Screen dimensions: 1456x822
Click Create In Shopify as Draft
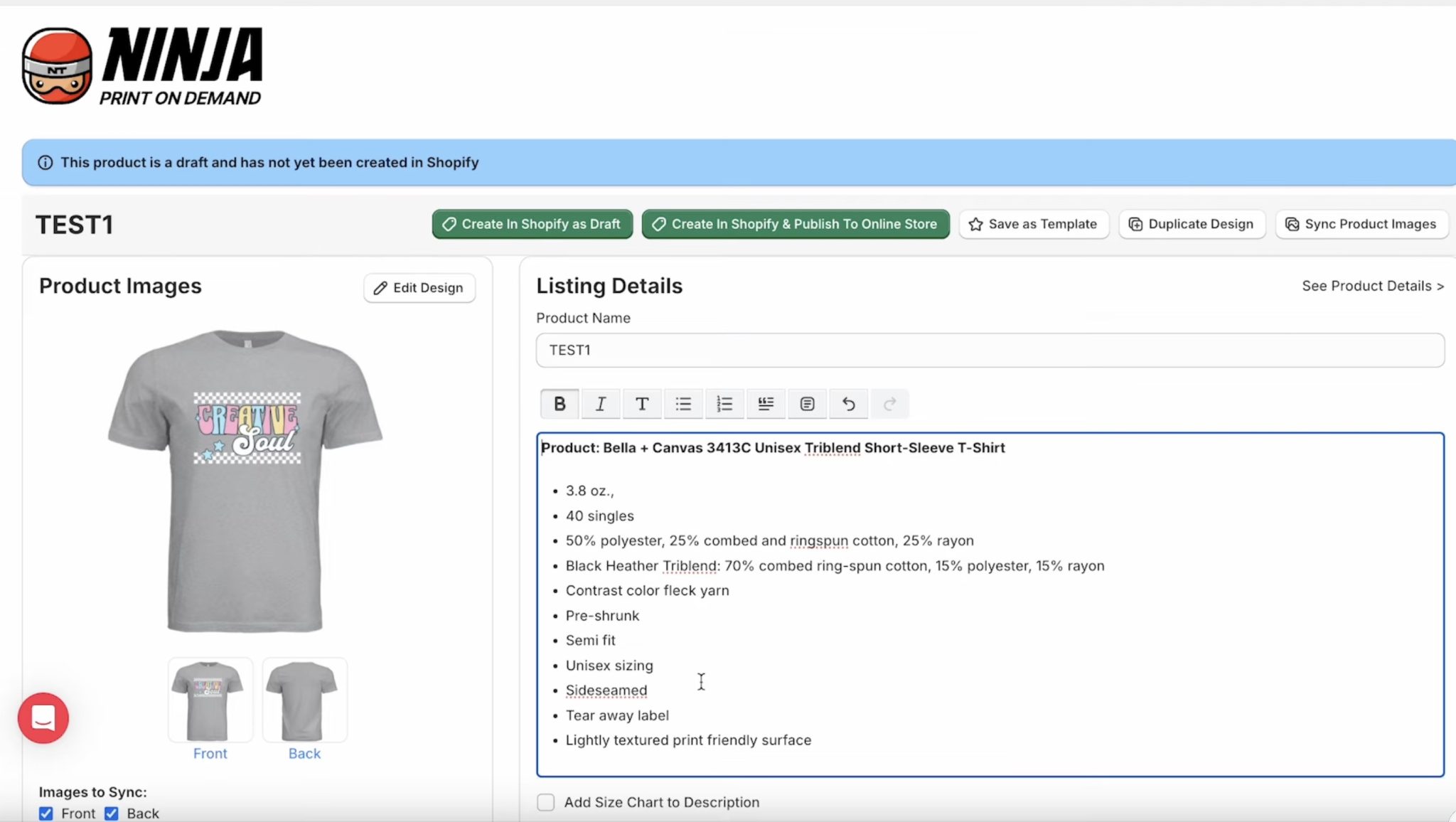[x=532, y=223]
